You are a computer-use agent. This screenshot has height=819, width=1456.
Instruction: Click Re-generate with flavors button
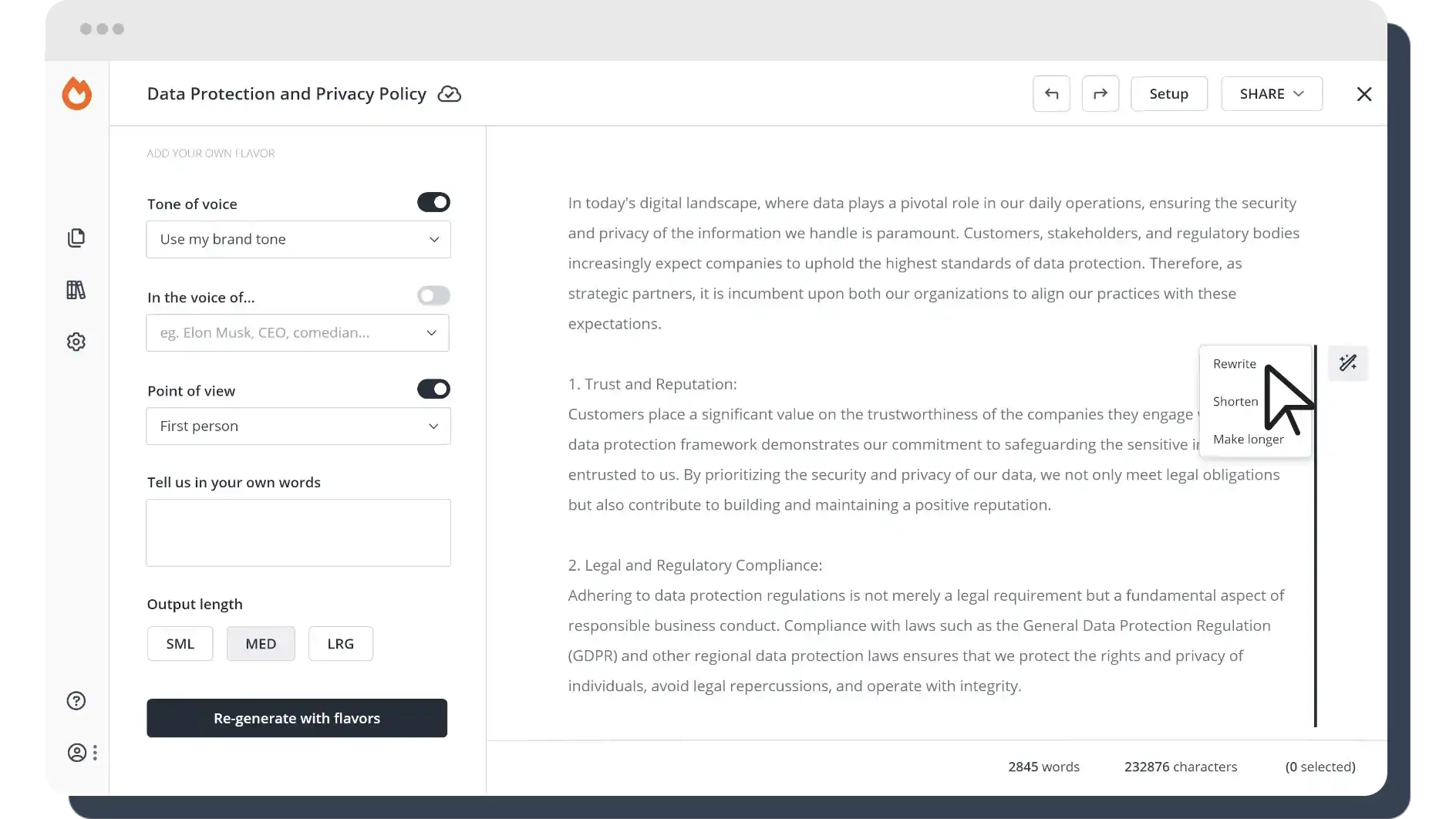[297, 719]
